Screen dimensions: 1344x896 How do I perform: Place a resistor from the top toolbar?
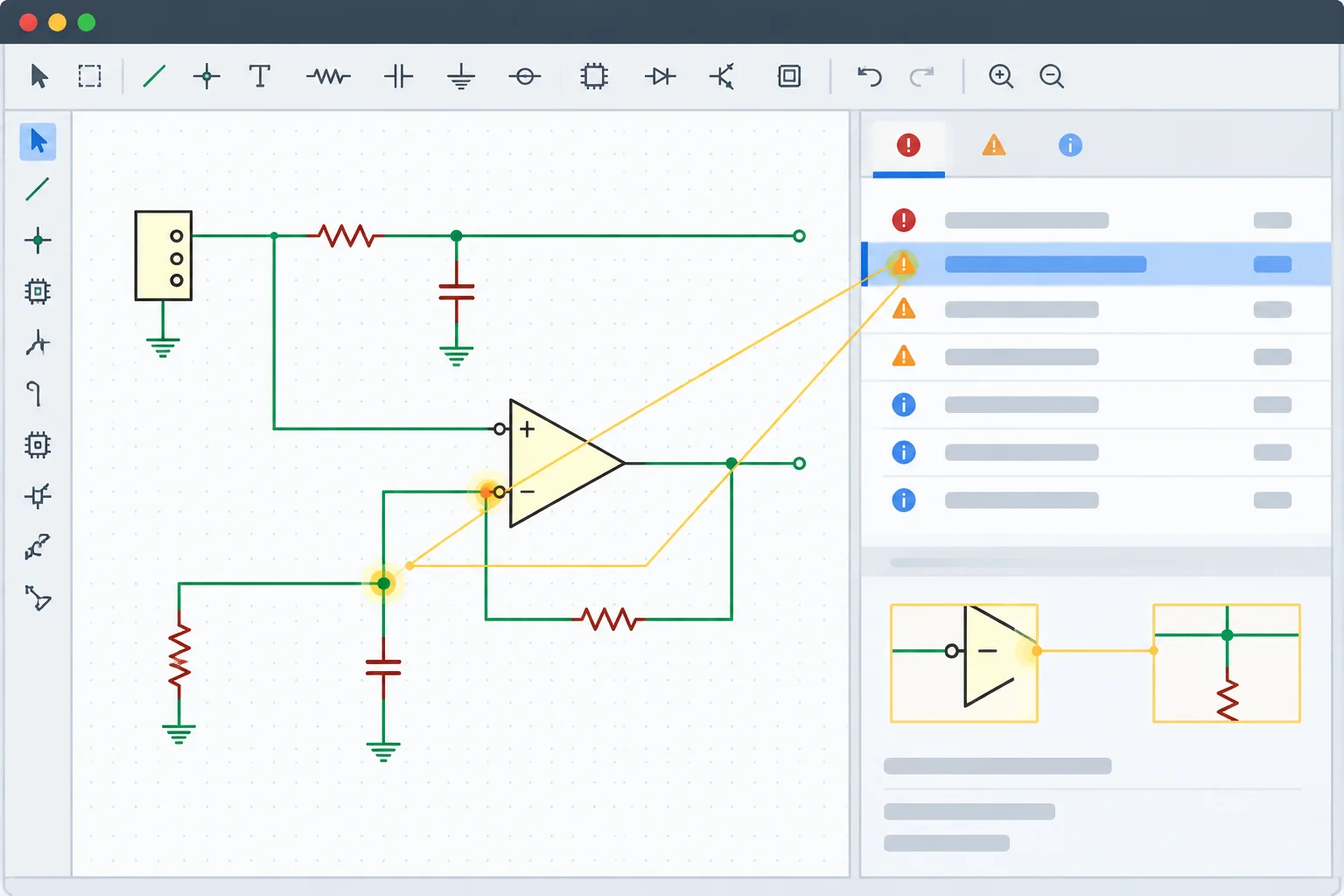[328, 77]
